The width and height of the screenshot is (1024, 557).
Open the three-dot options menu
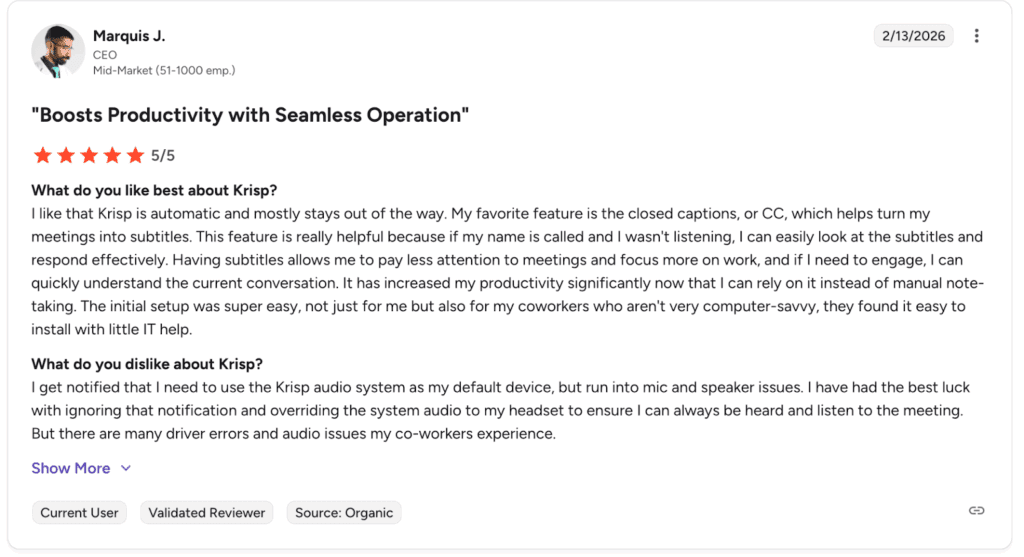tap(976, 36)
